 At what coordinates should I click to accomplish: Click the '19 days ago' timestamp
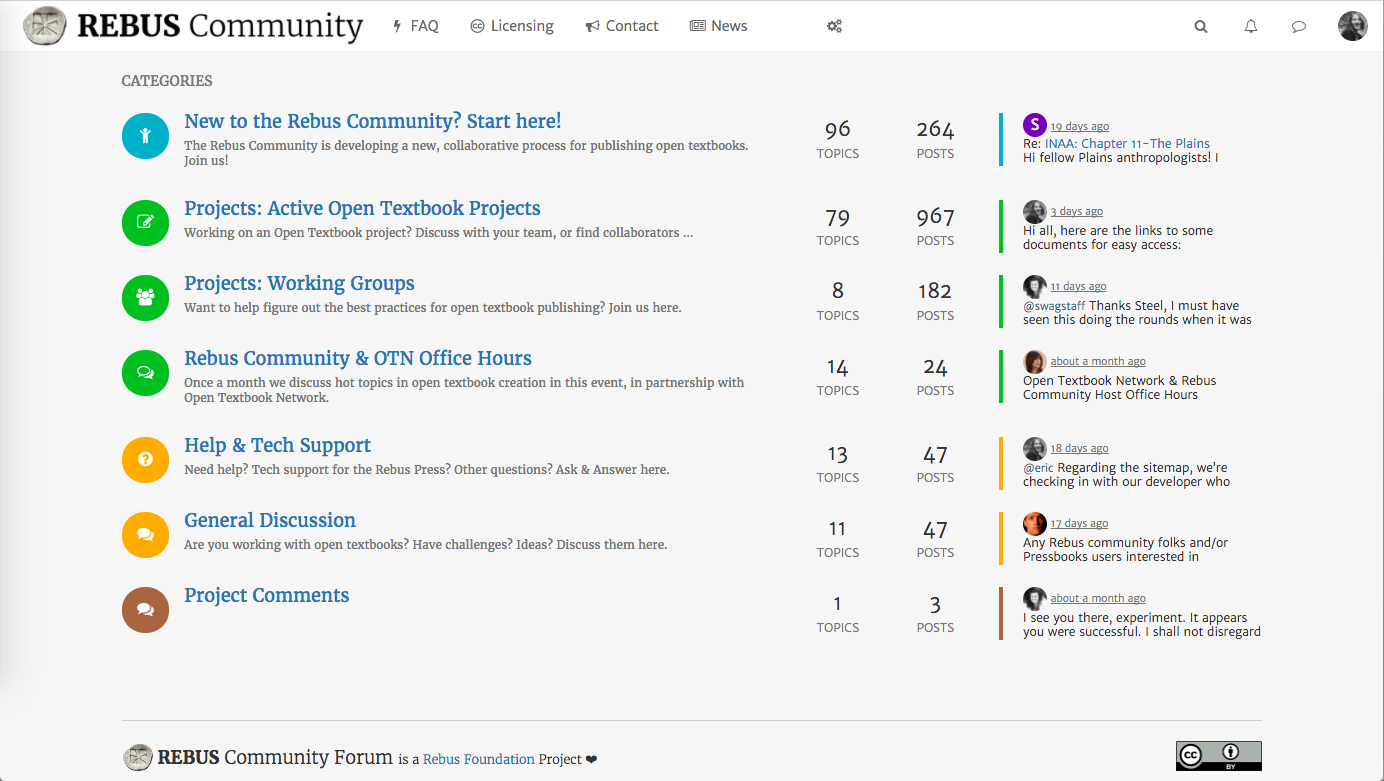(1079, 127)
